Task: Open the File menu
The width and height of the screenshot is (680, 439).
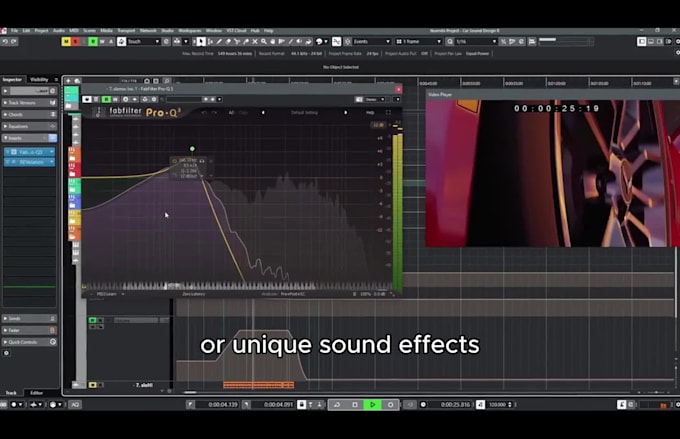Action: [x=15, y=31]
